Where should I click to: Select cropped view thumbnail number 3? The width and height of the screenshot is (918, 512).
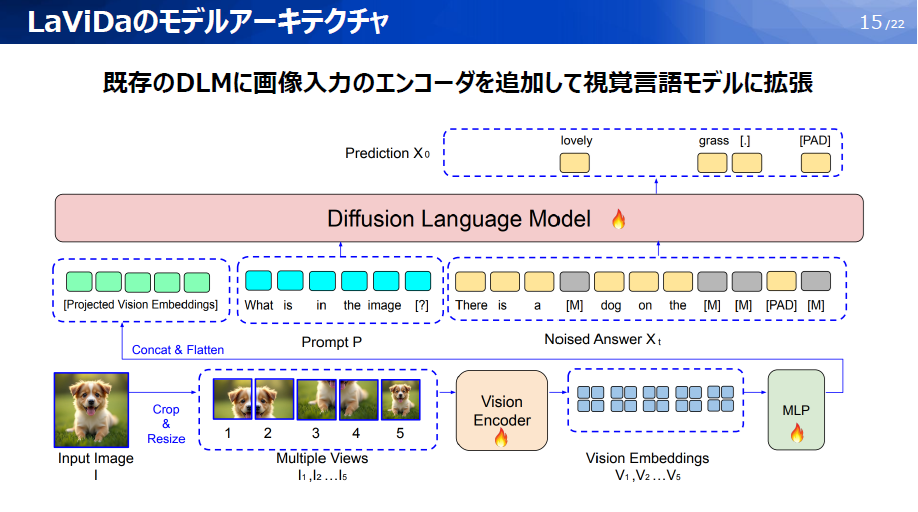click(x=317, y=400)
